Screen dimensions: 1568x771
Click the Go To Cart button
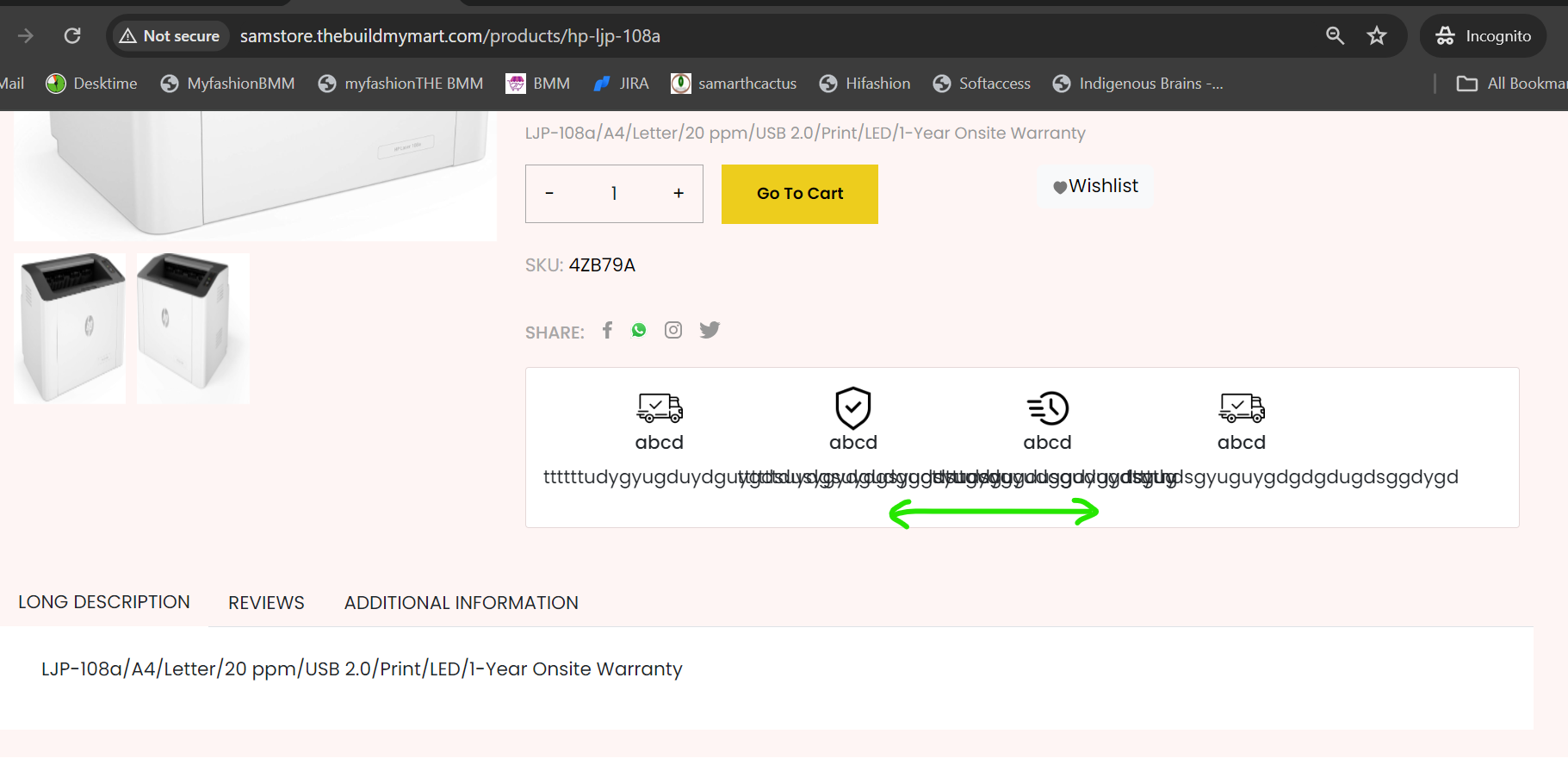pyautogui.click(x=800, y=194)
